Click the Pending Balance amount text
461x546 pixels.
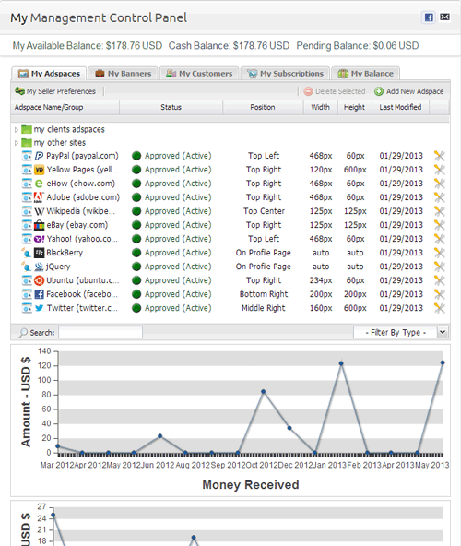click(396, 46)
